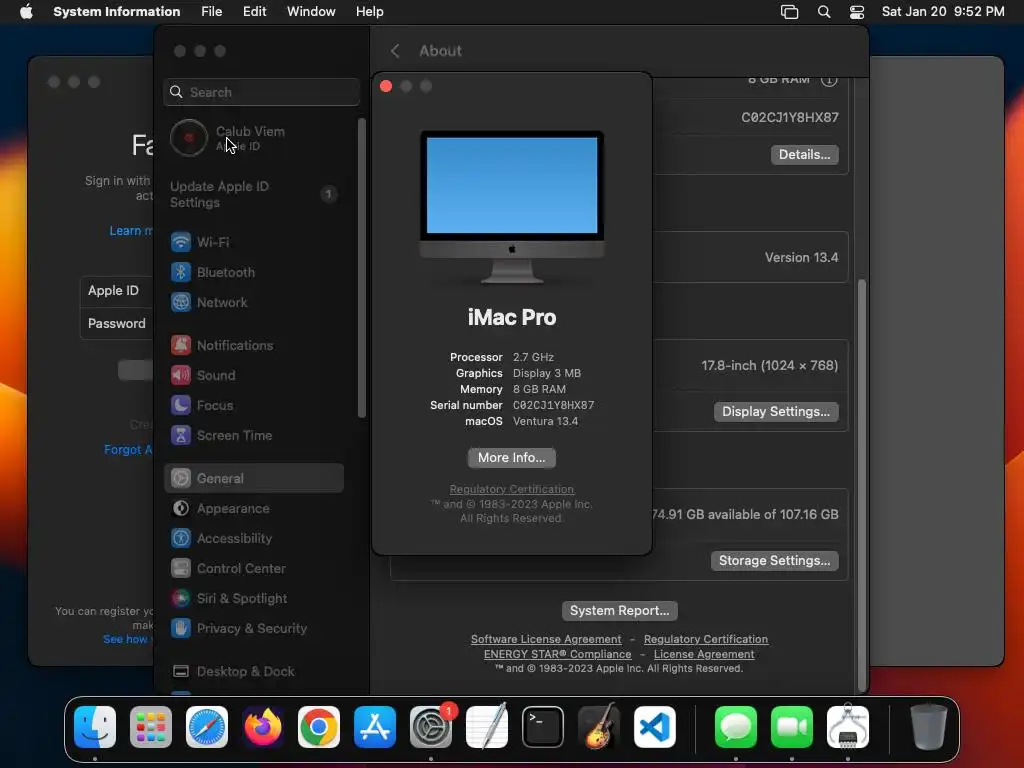Open Trash in the Dock

[x=929, y=727]
